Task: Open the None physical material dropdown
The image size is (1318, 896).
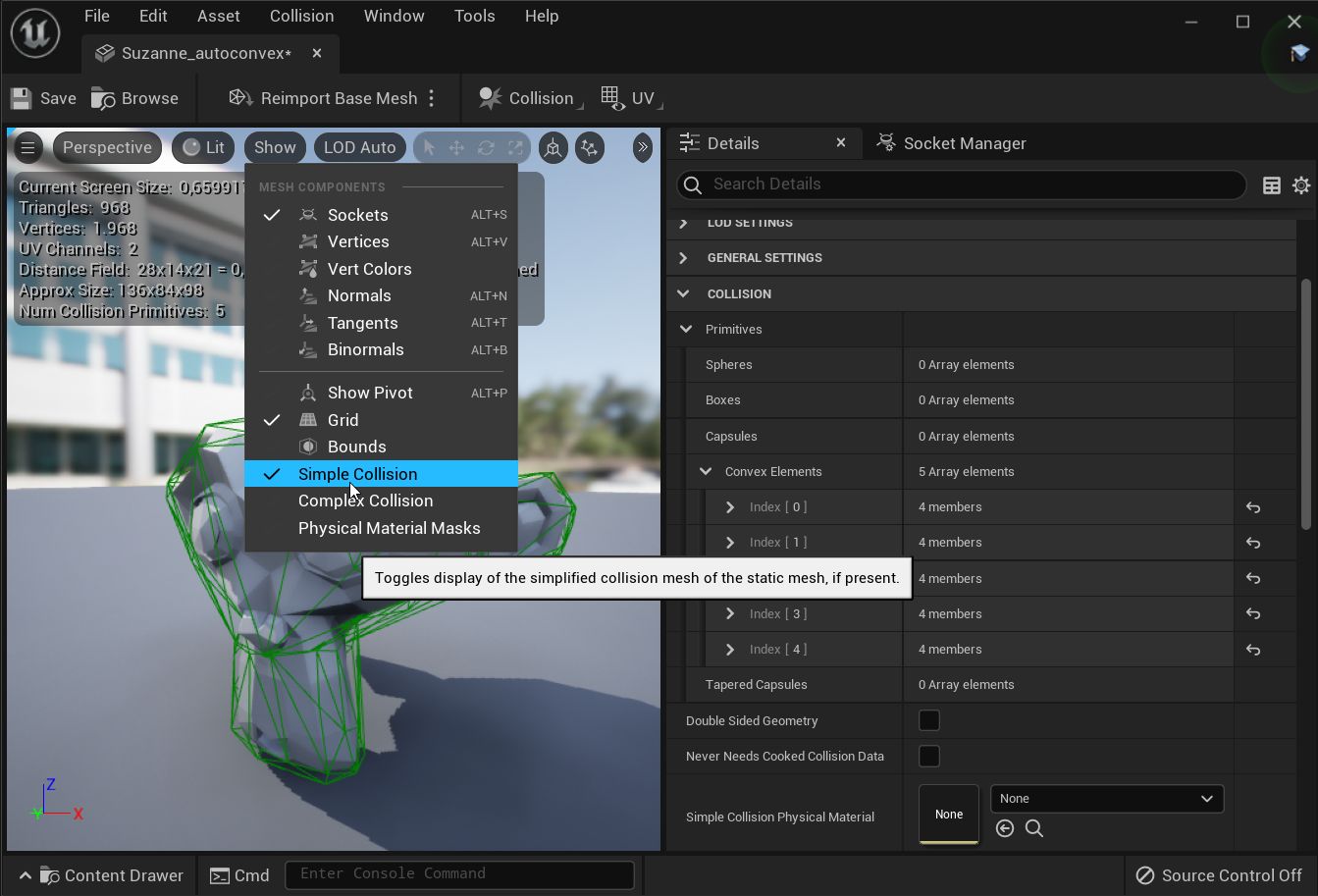Action: pyautogui.click(x=1106, y=798)
